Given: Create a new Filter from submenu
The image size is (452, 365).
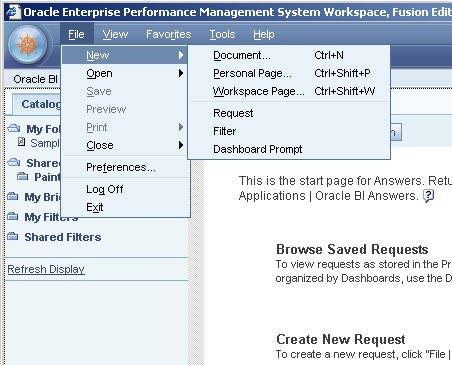Looking at the screenshot, I should pyautogui.click(x=289, y=131).
